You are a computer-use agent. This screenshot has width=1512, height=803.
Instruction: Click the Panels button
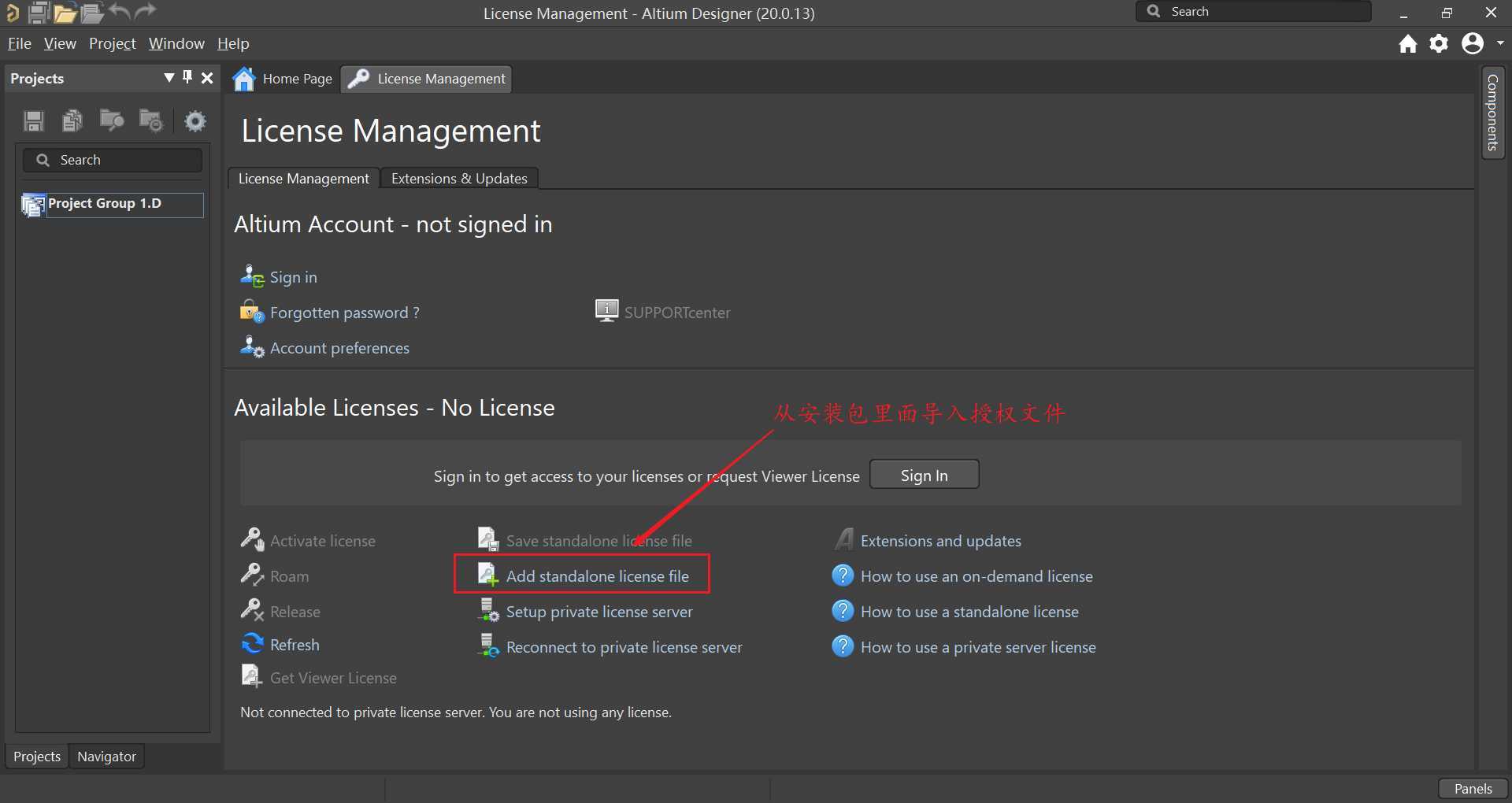[x=1473, y=789]
